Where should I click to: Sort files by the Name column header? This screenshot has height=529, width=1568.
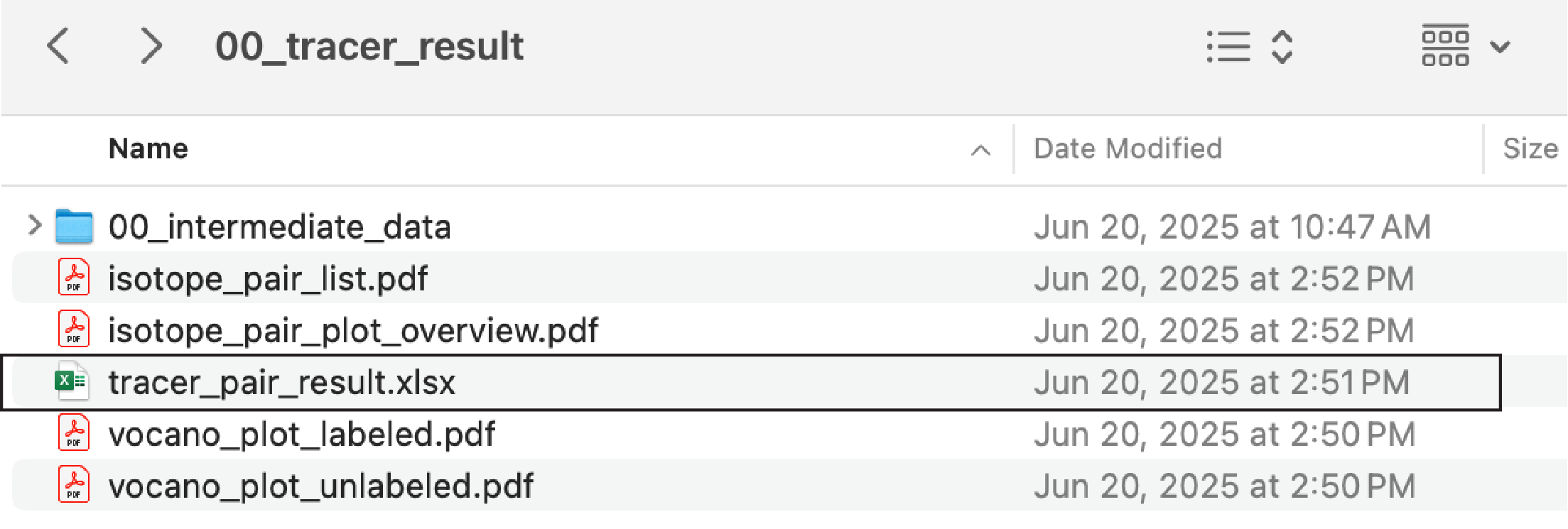coord(148,148)
